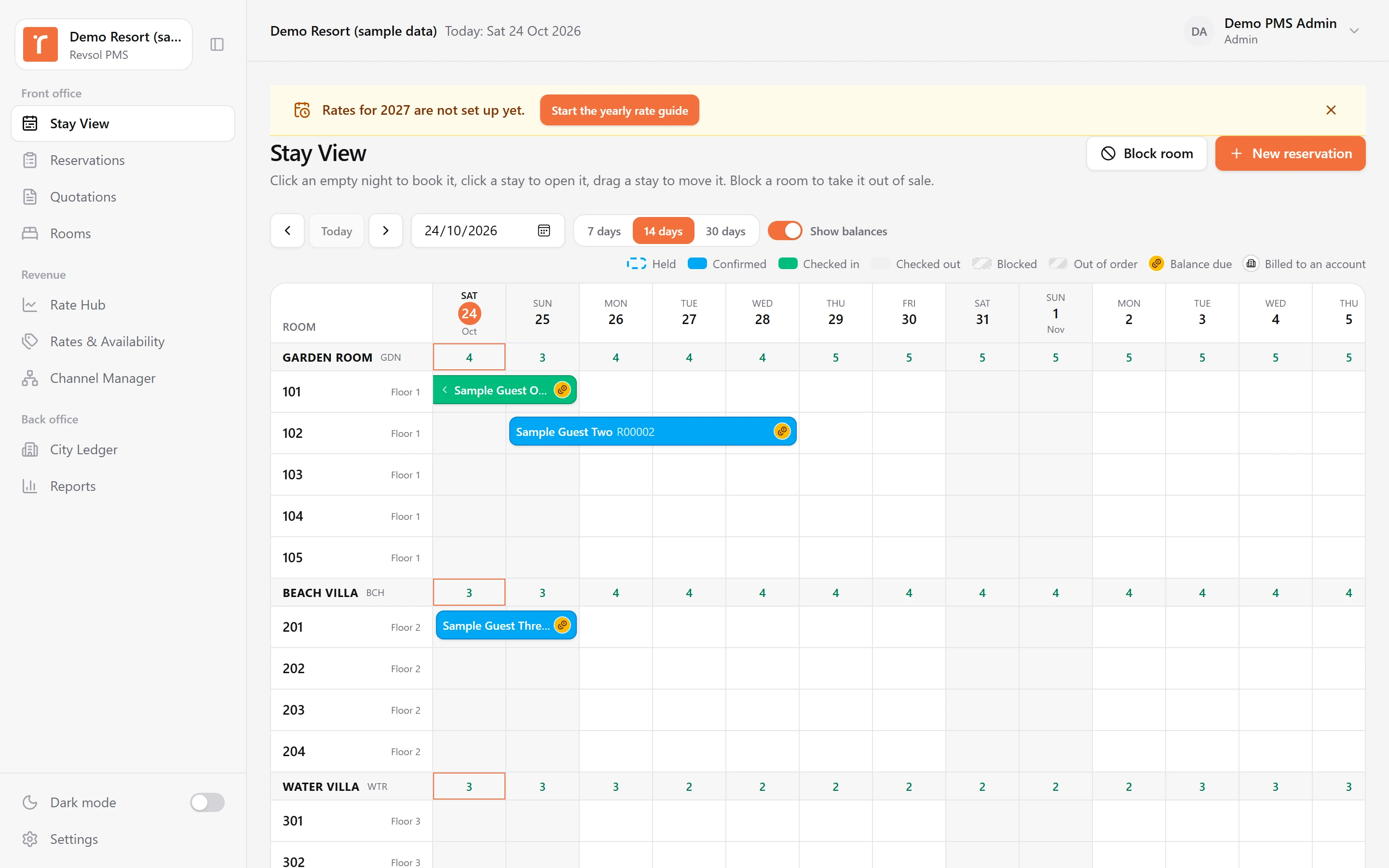Switch to 7 days view

pyautogui.click(x=604, y=231)
